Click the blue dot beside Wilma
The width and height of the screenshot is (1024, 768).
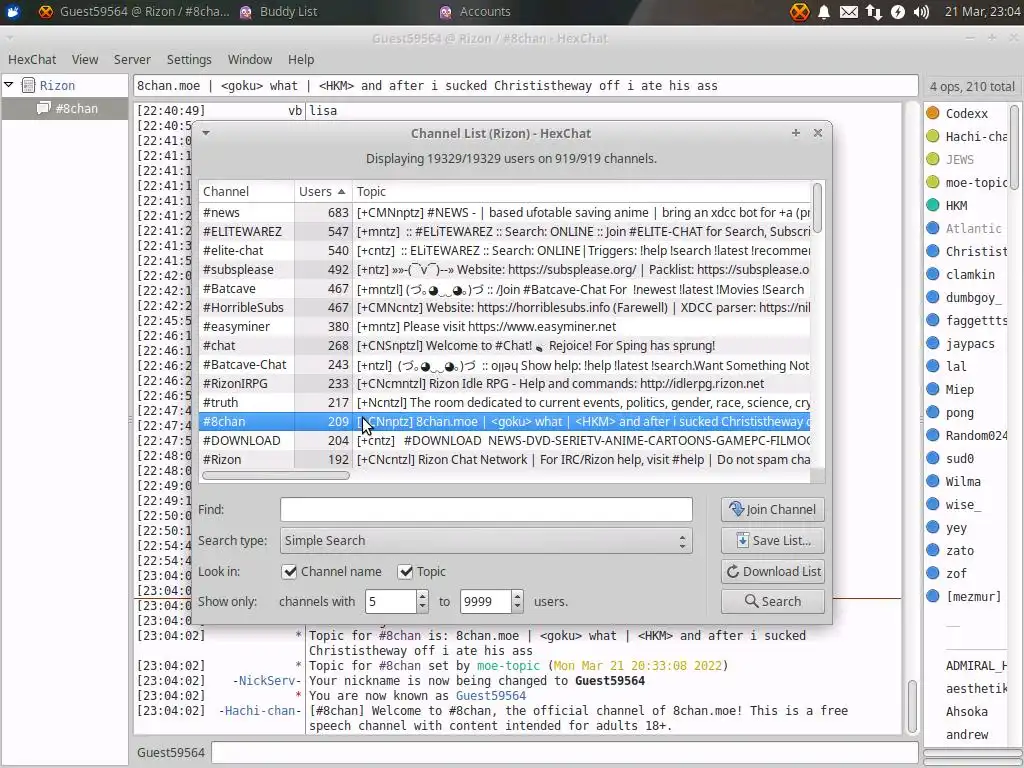pos(933,481)
